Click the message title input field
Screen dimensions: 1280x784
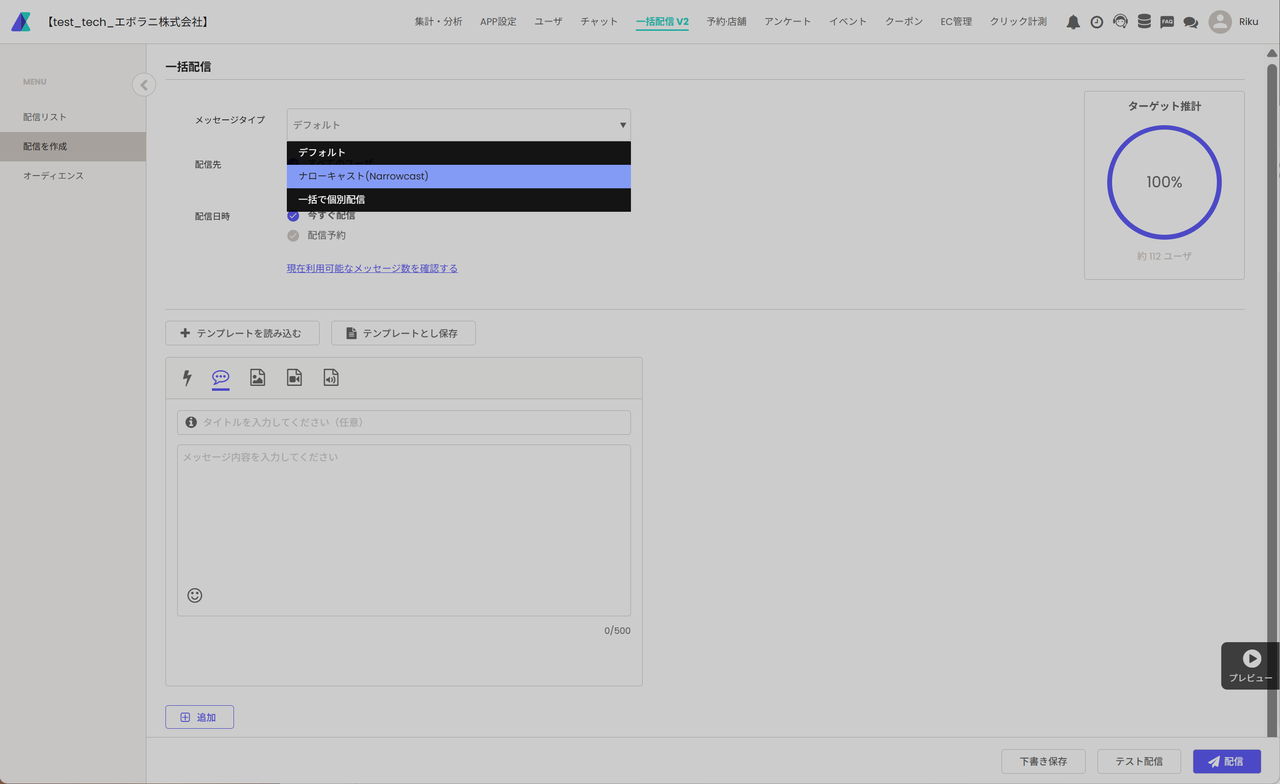click(x=410, y=422)
